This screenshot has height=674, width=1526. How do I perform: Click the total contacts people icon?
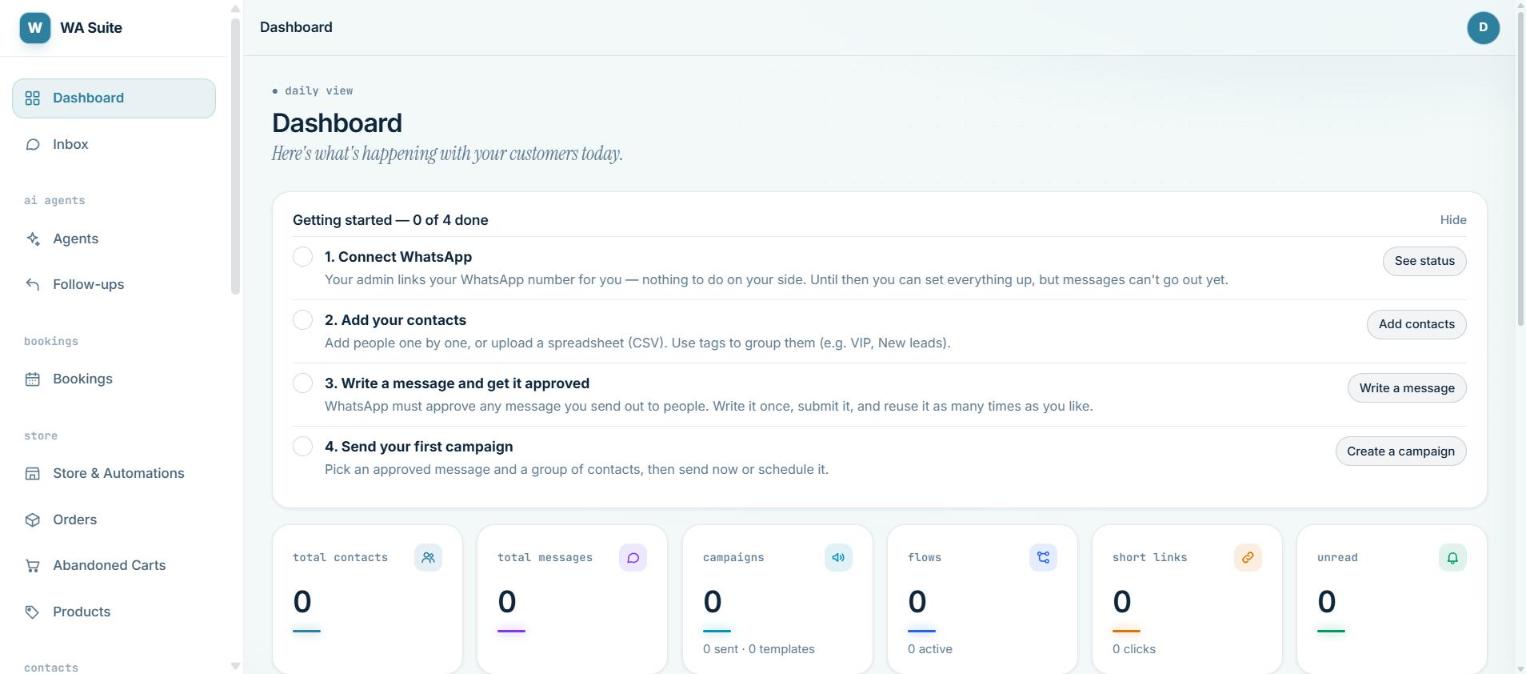point(428,558)
